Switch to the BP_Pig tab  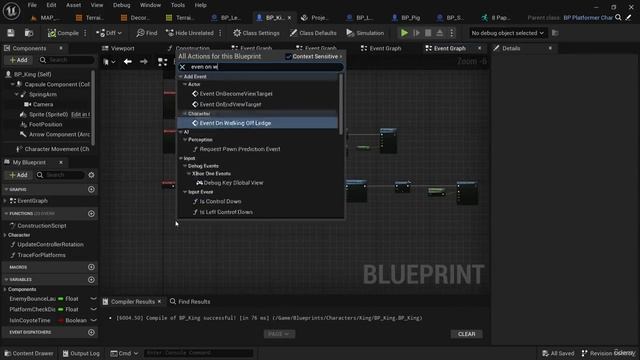pos(406,18)
